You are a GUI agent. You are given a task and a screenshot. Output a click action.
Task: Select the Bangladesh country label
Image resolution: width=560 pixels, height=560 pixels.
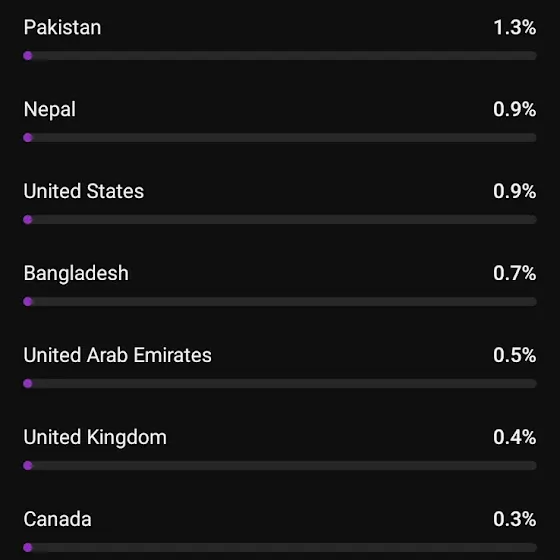76,273
